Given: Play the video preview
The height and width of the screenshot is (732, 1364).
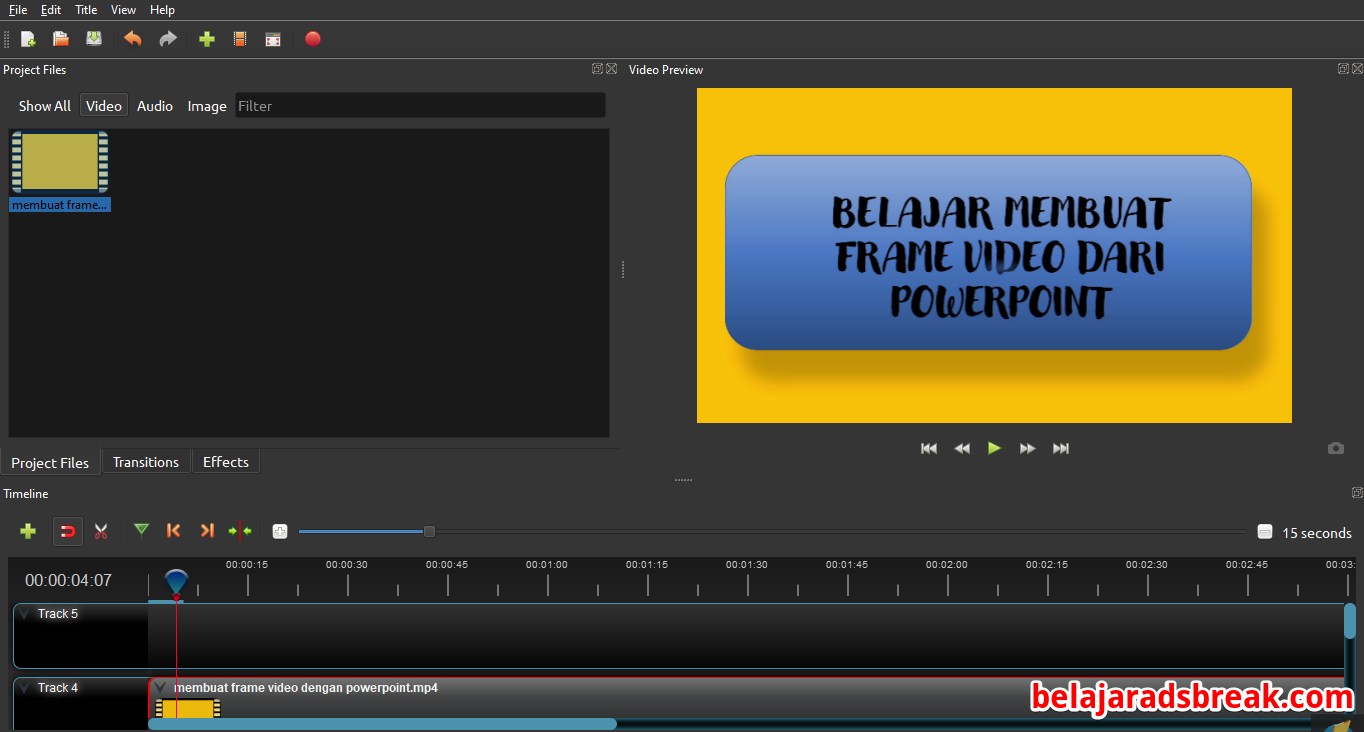Looking at the screenshot, I should [x=994, y=448].
